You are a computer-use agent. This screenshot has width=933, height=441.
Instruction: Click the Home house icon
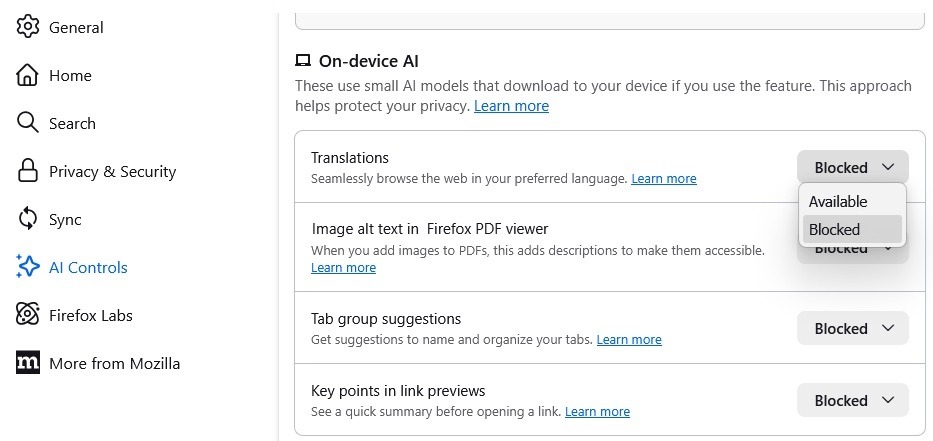click(x=28, y=75)
